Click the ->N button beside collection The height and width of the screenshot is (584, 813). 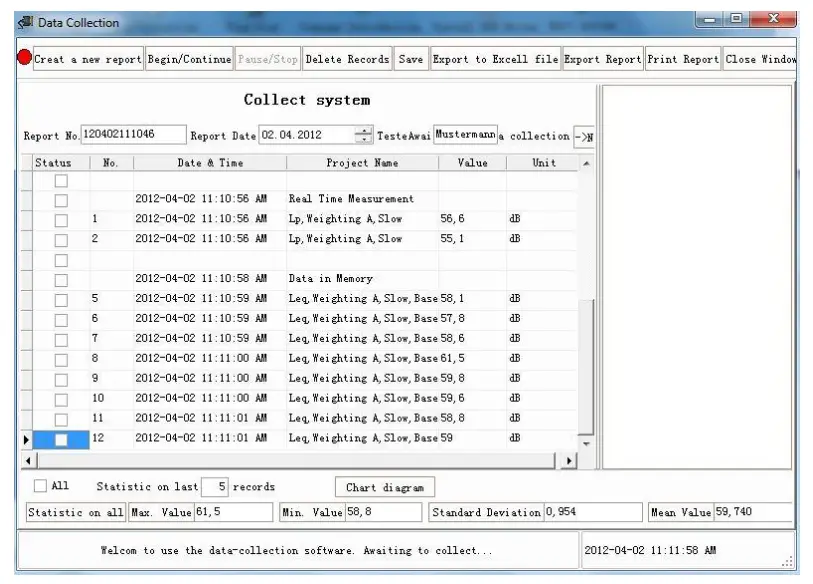click(584, 137)
